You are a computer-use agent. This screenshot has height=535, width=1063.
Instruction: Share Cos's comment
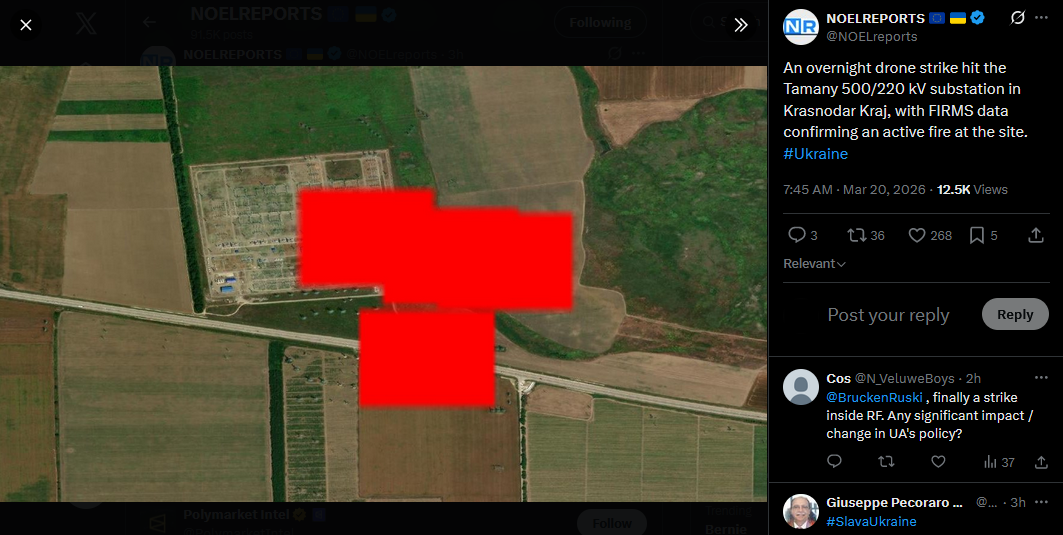point(1041,462)
